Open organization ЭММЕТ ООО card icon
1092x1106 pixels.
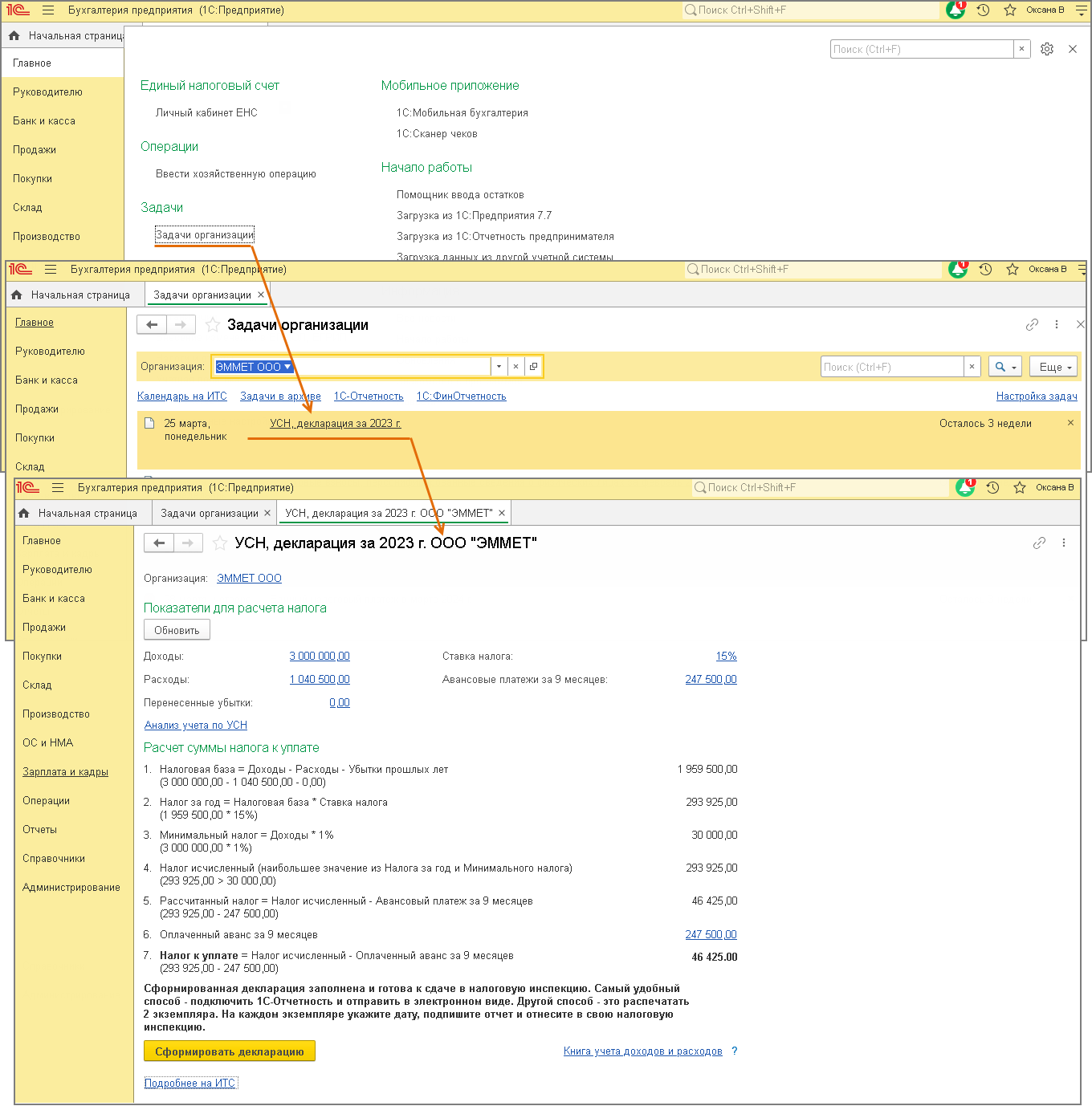(x=533, y=367)
